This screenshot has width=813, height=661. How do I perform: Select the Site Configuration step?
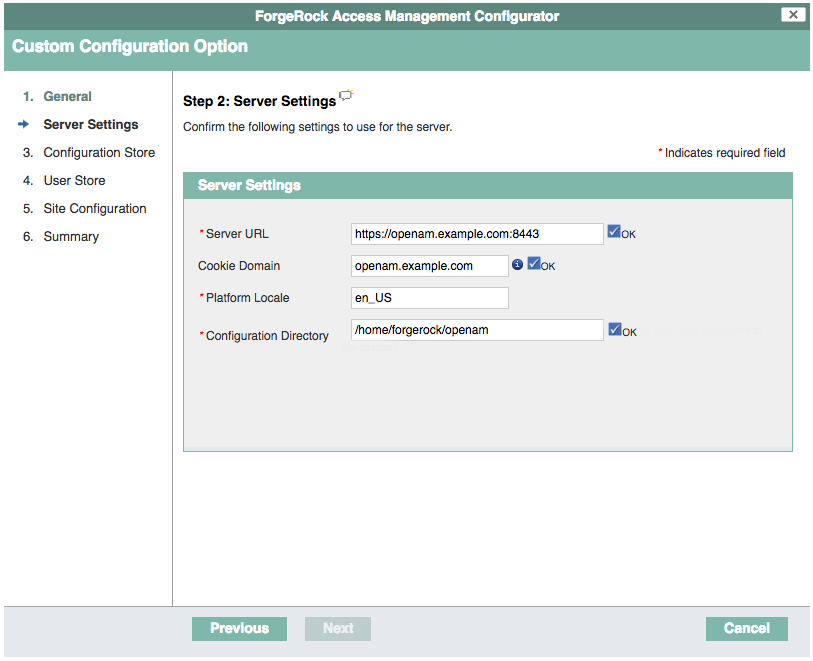[x=95, y=208]
